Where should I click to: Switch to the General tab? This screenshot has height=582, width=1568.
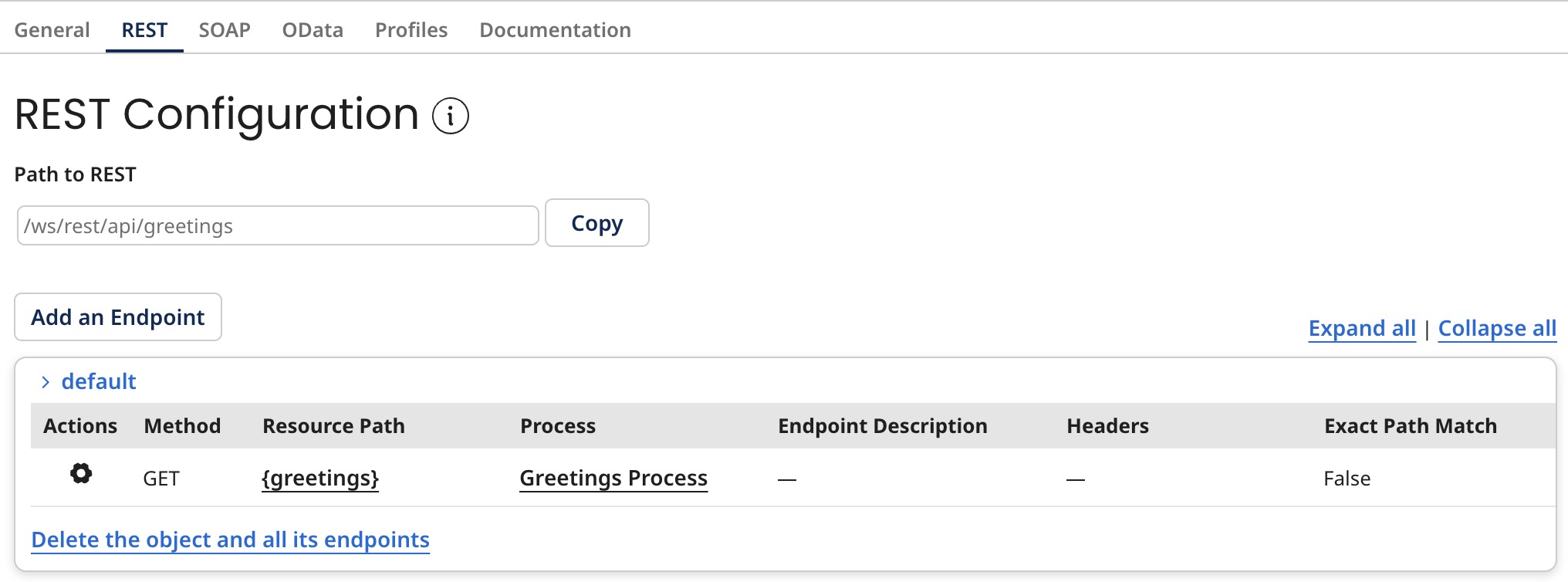(x=52, y=30)
